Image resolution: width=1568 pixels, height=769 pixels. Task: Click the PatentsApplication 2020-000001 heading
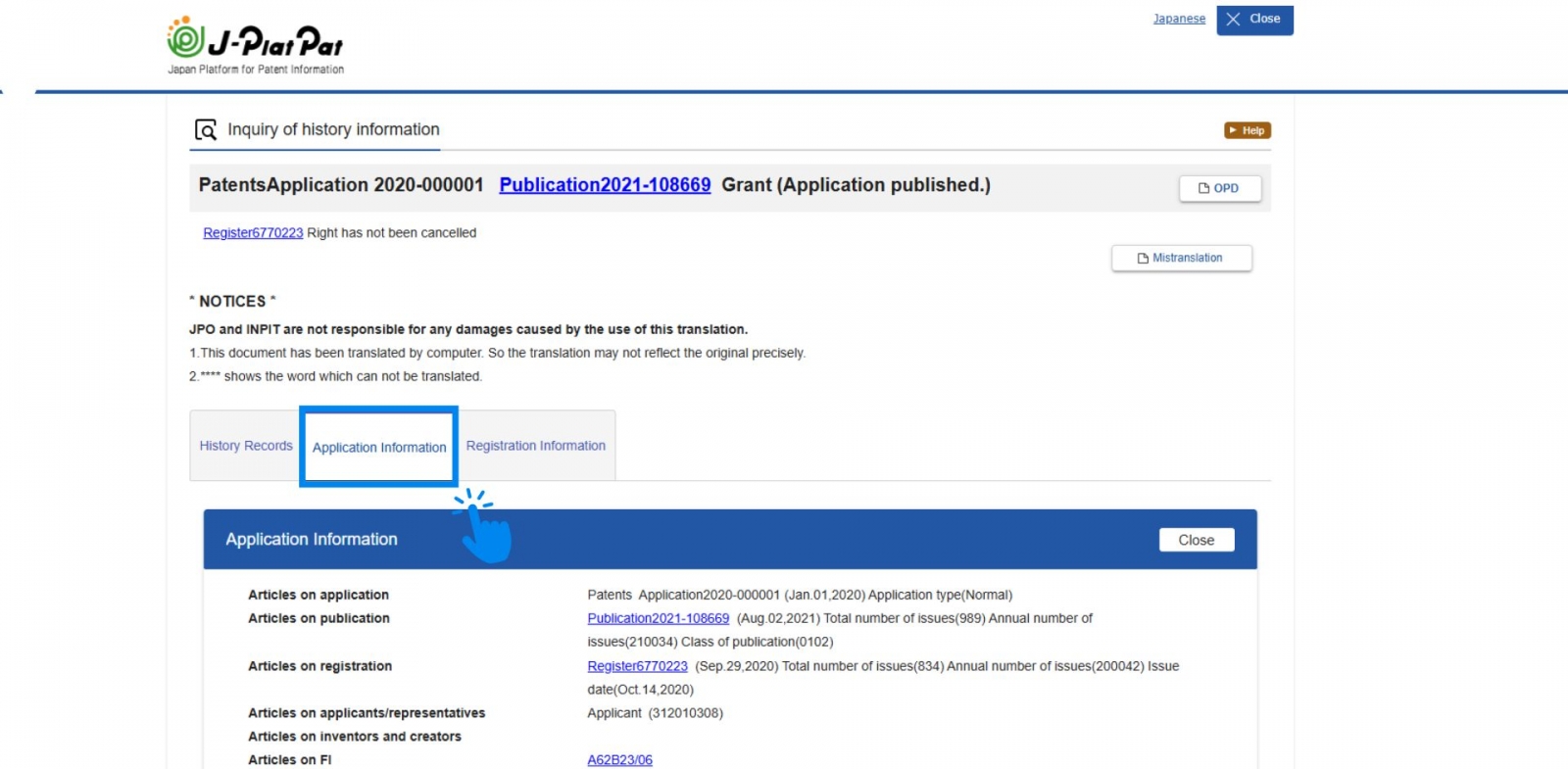341,185
